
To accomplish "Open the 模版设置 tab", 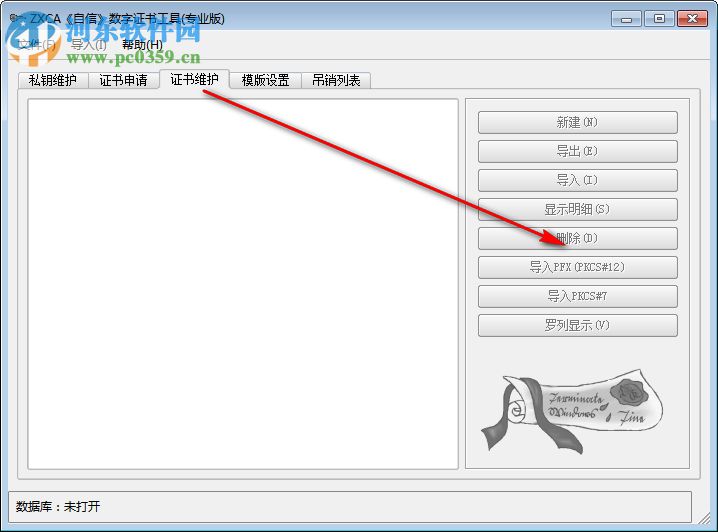I will tap(265, 81).
